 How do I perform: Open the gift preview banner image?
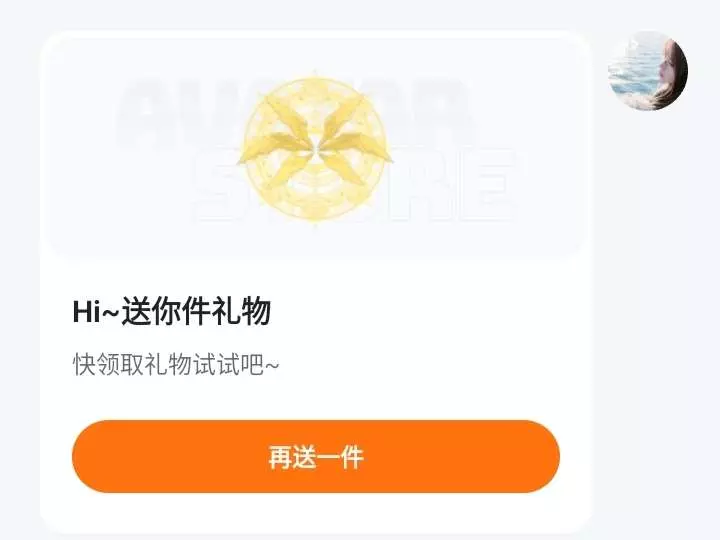[316, 146]
